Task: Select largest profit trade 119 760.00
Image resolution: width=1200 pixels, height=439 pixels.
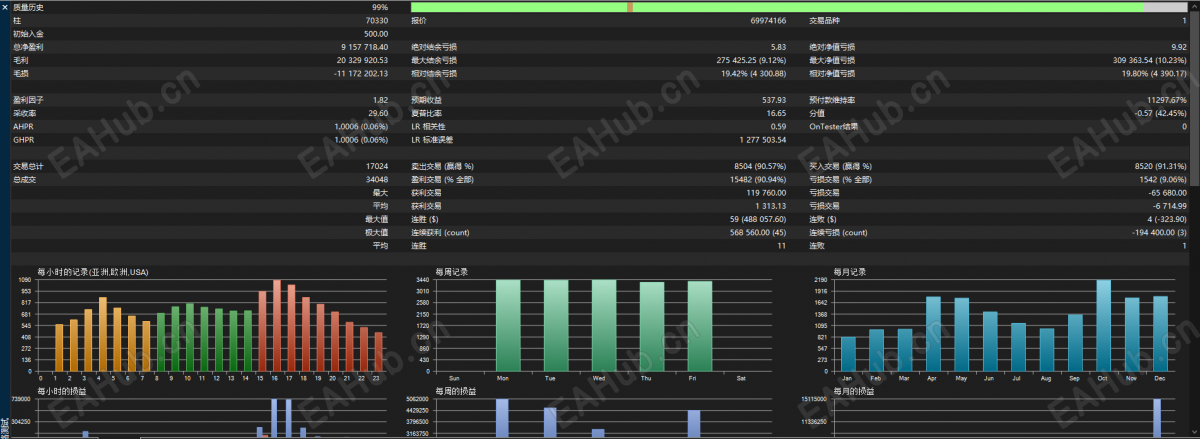Action: pos(766,192)
